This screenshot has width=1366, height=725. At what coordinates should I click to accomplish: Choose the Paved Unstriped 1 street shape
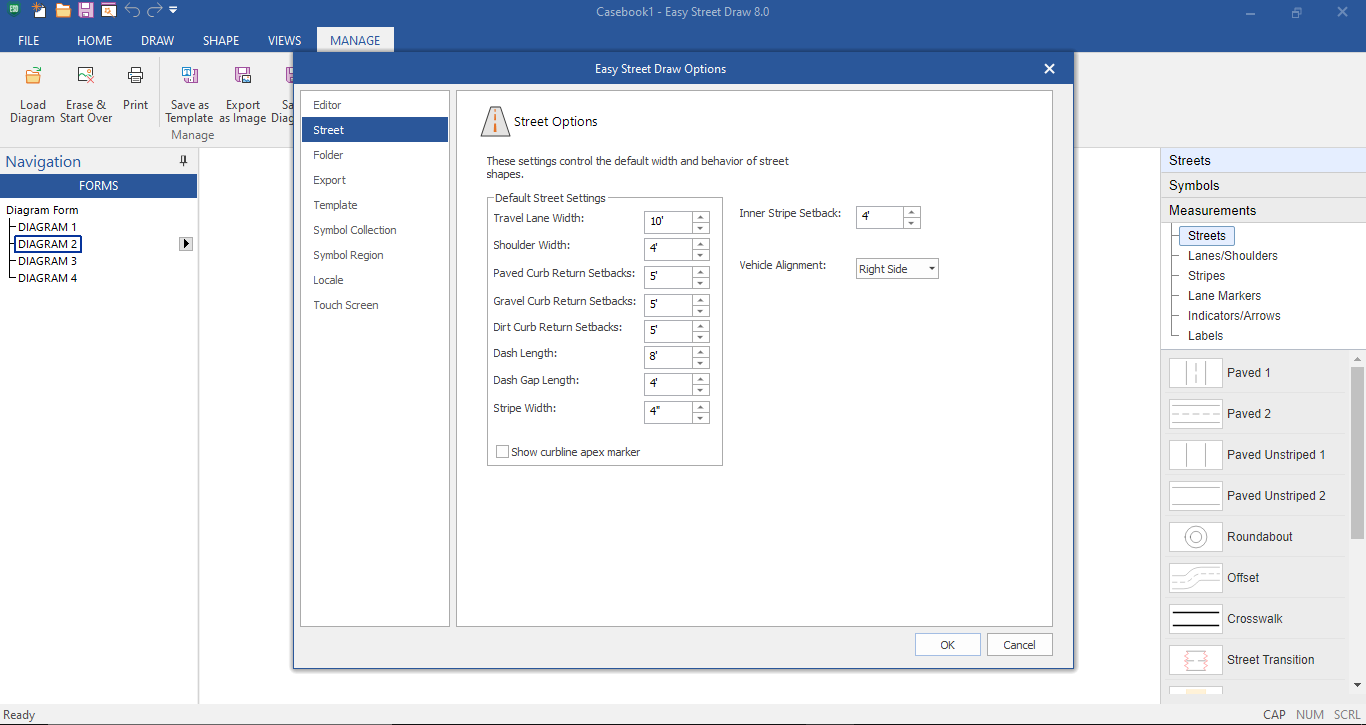(1256, 455)
